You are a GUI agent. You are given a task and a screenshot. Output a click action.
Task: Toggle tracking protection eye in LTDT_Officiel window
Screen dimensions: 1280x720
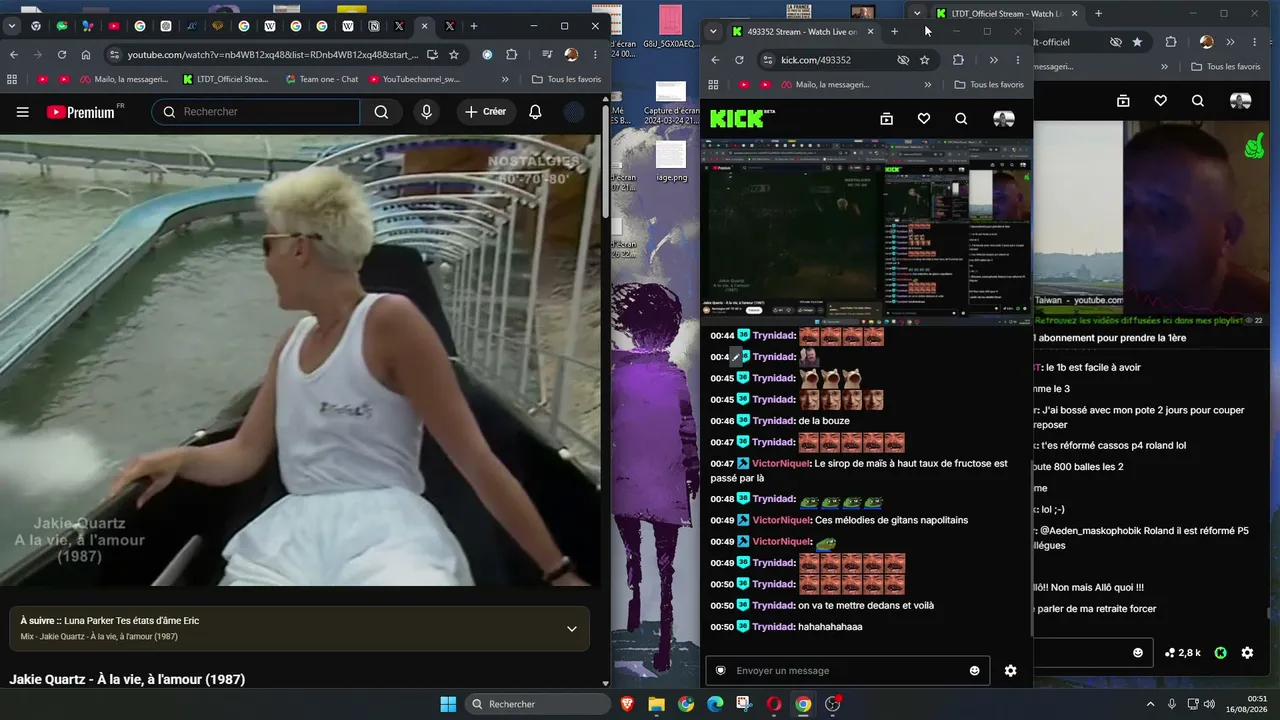point(1116,42)
